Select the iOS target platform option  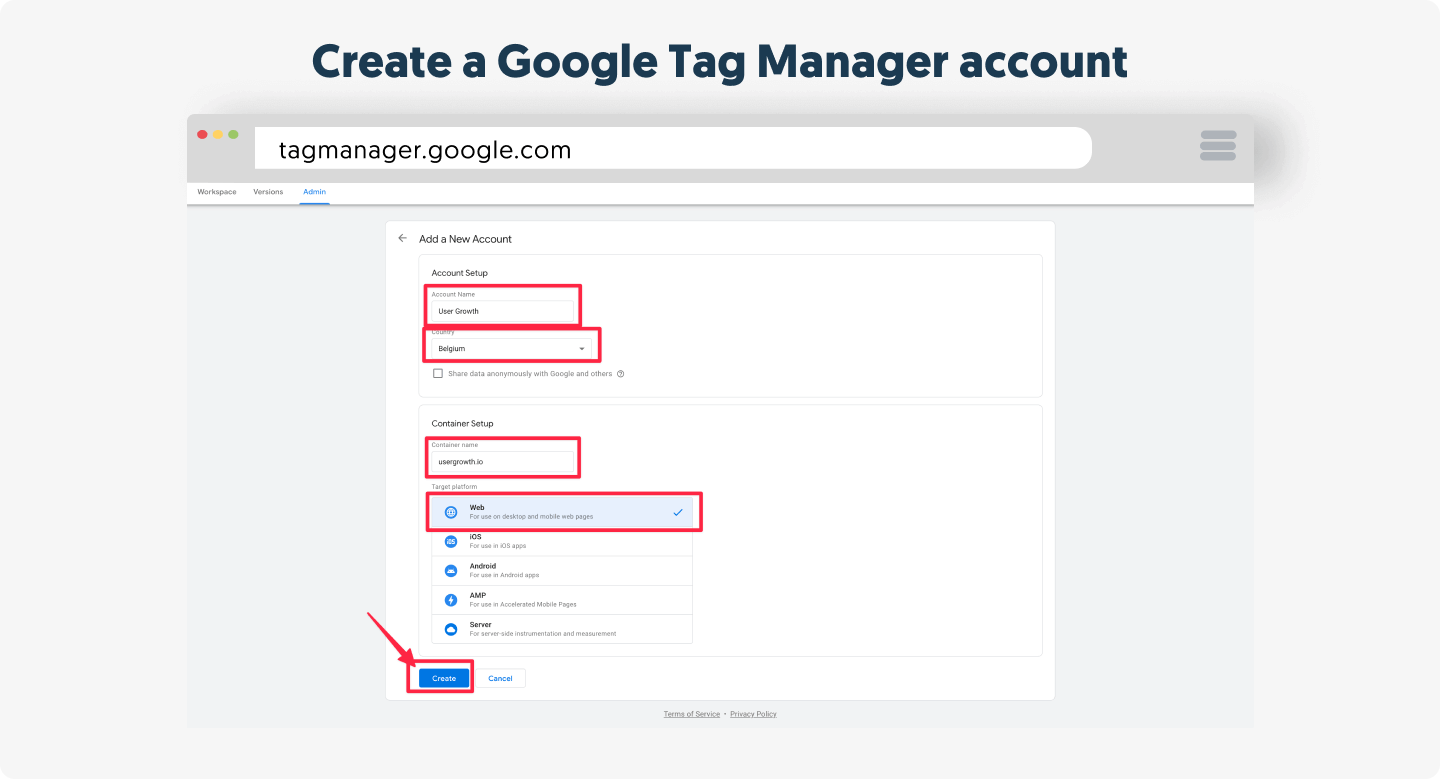[x=561, y=541]
